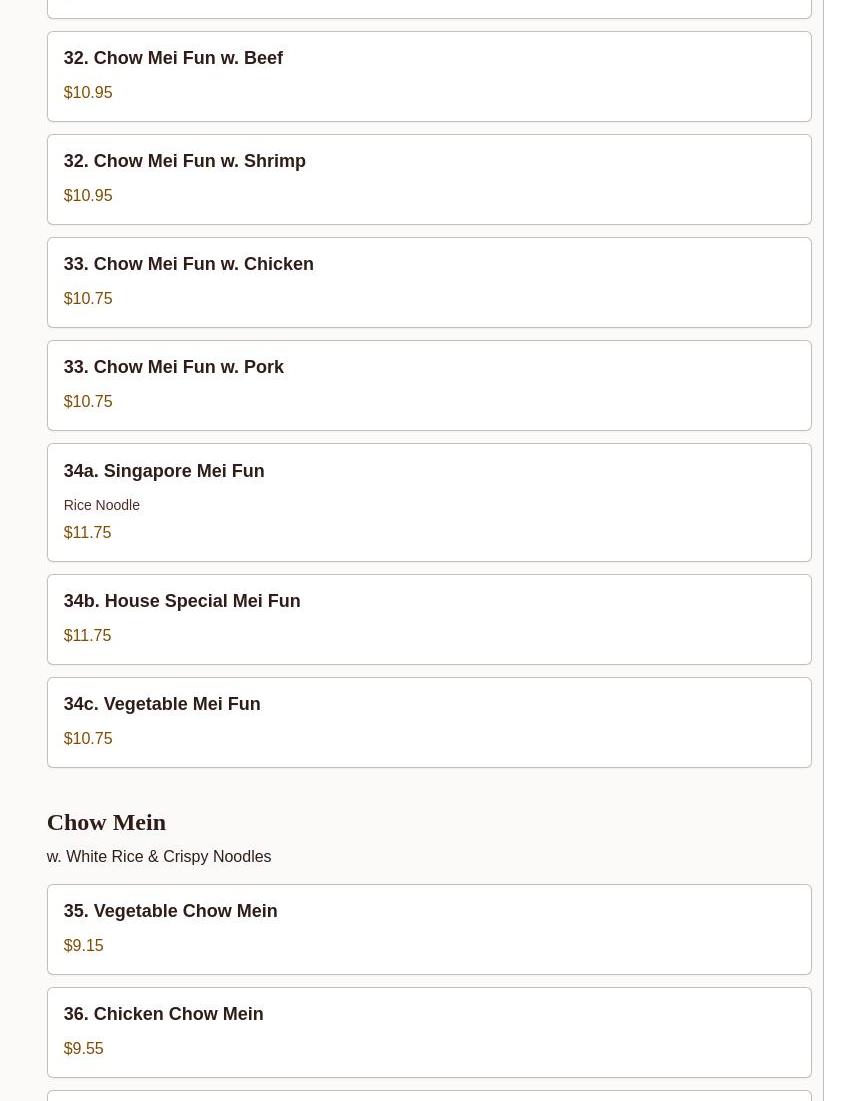Open 34a. Singapore Mei Fun item

pyautogui.click(x=429, y=502)
